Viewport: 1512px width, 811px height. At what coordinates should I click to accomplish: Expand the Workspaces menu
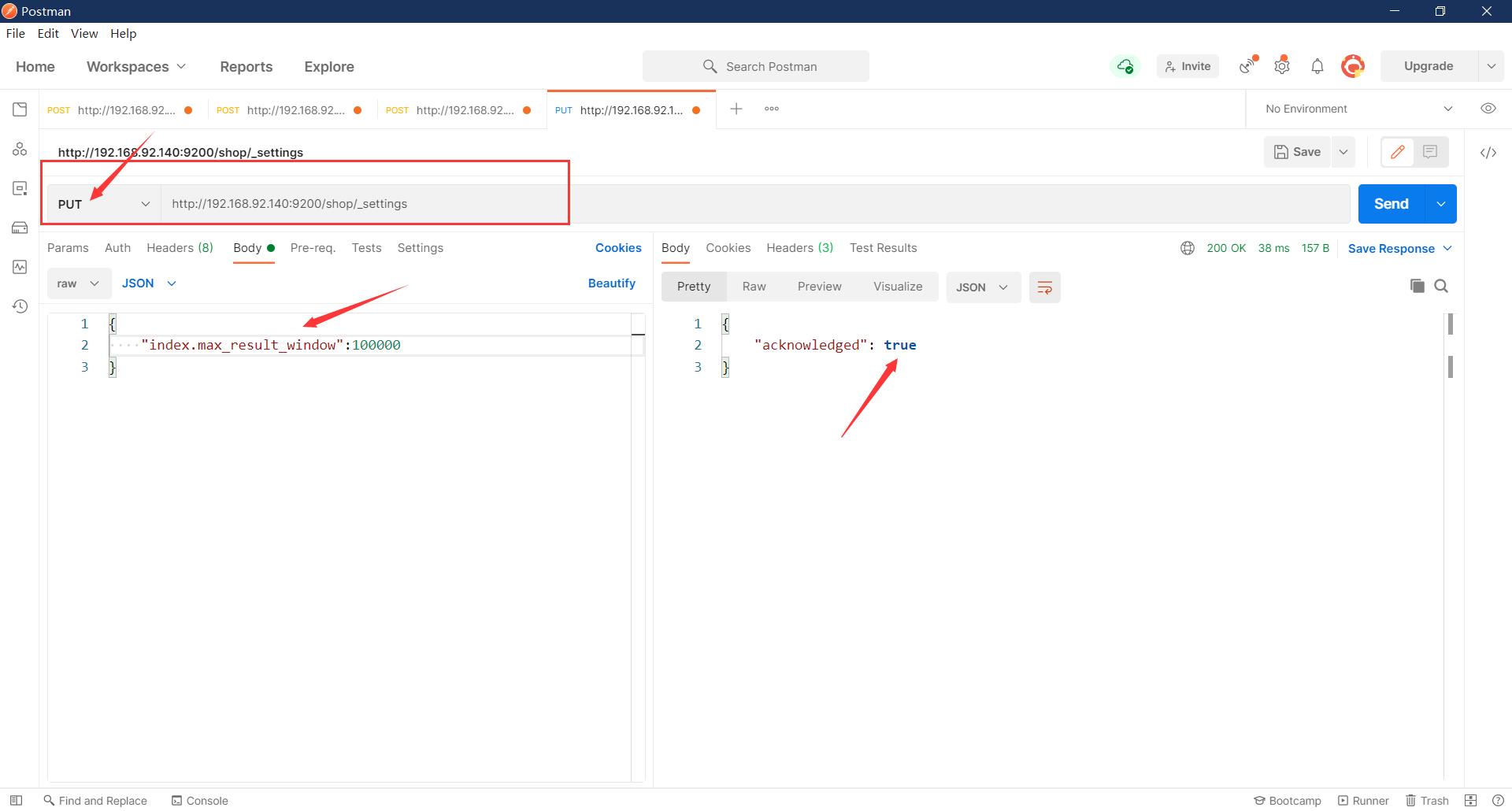click(x=136, y=67)
